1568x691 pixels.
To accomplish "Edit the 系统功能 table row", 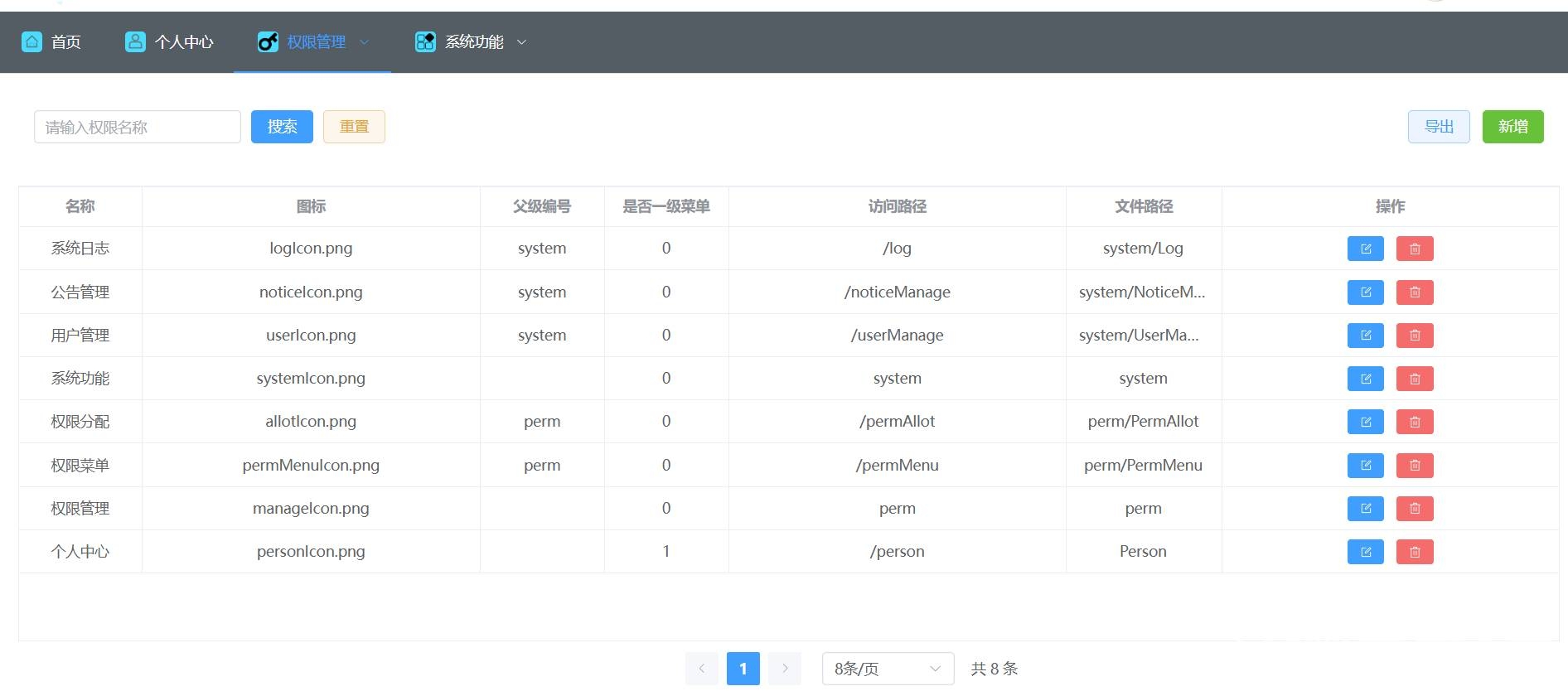I will point(1365,379).
